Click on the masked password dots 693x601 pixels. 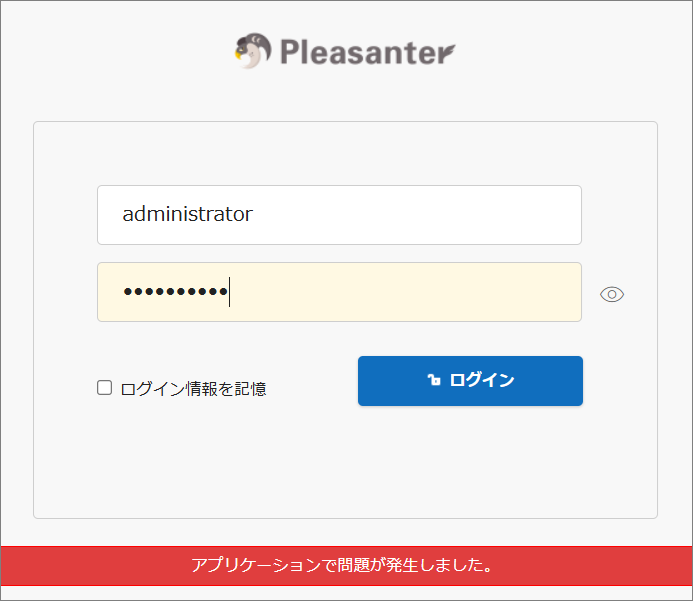(x=175, y=292)
